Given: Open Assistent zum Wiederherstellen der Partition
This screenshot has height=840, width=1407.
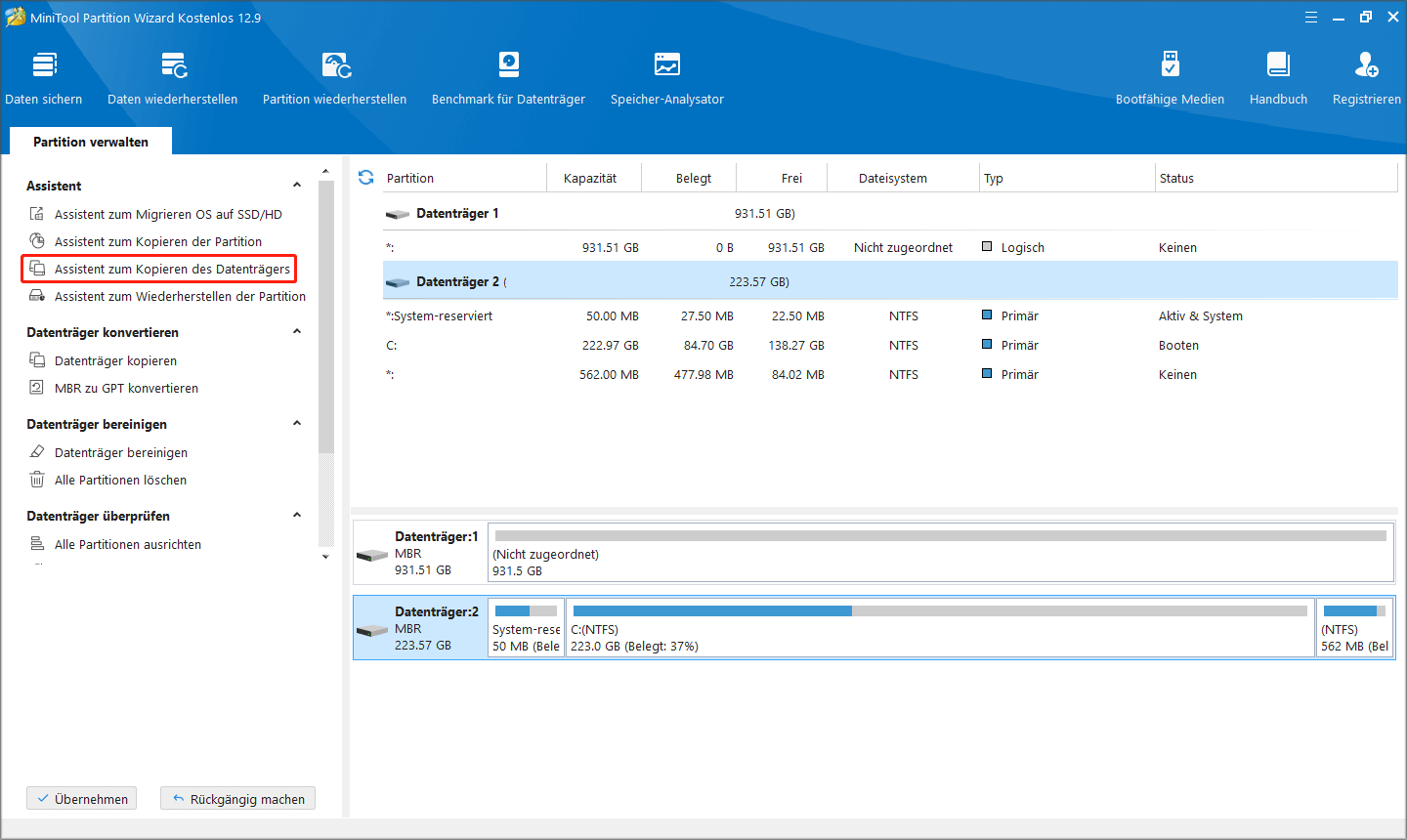Looking at the screenshot, I should 180,296.
